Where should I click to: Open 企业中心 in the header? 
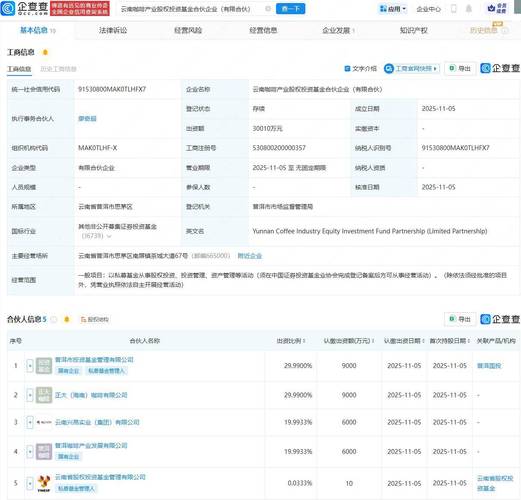click(x=429, y=9)
